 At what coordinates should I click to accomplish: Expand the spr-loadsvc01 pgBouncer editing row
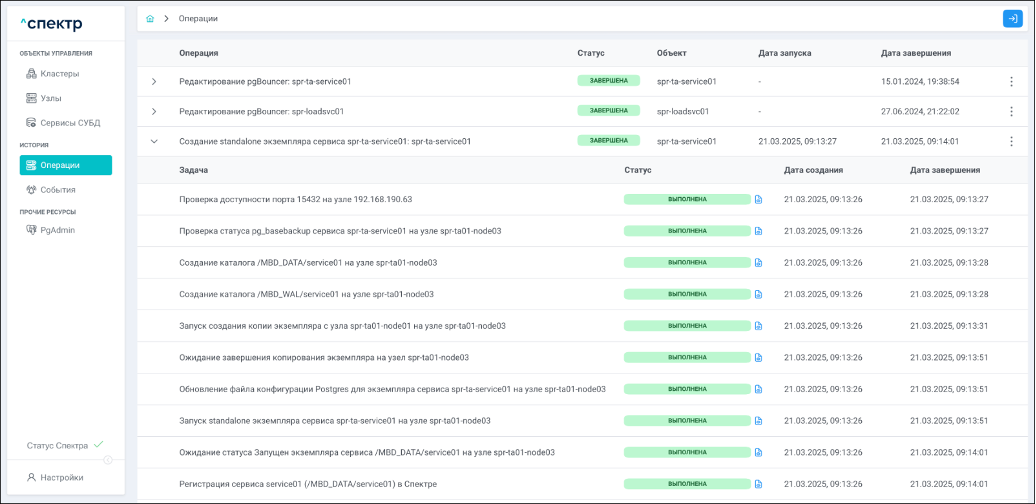click(154, 111)
